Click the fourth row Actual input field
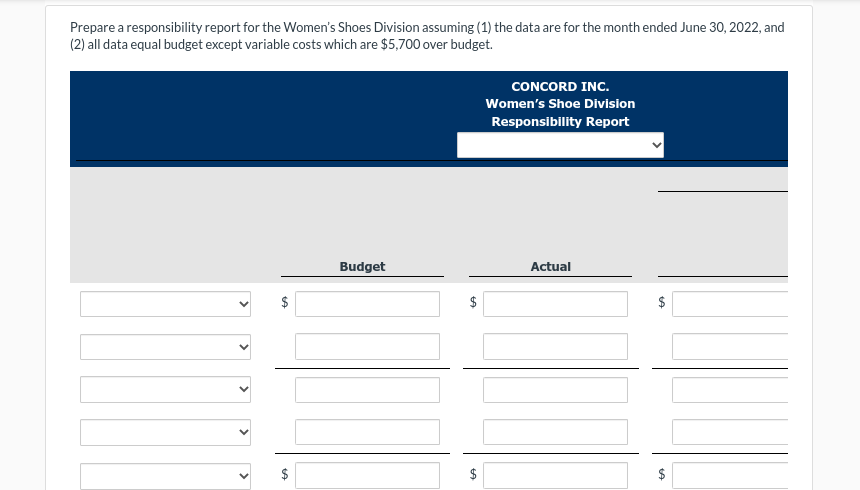The width and height of the screenshot is (860, 490). [556, 432]
